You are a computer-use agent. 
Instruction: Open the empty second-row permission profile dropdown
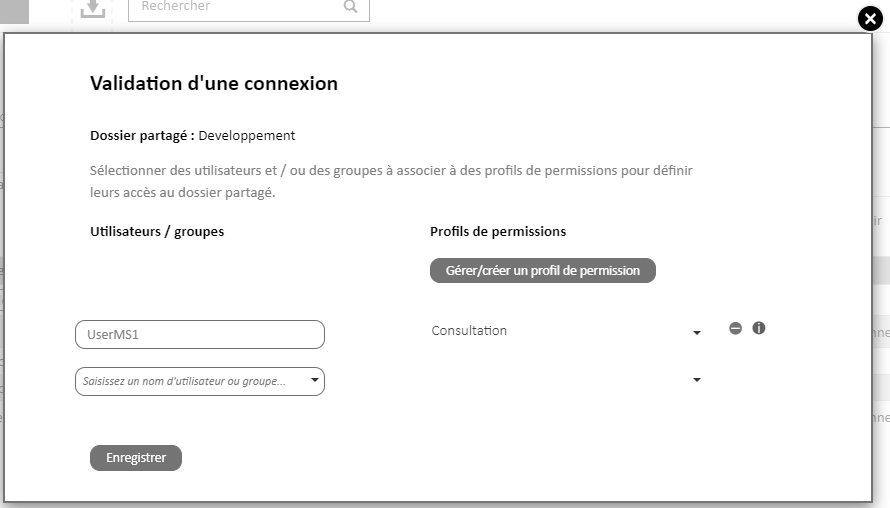(566, 380)
